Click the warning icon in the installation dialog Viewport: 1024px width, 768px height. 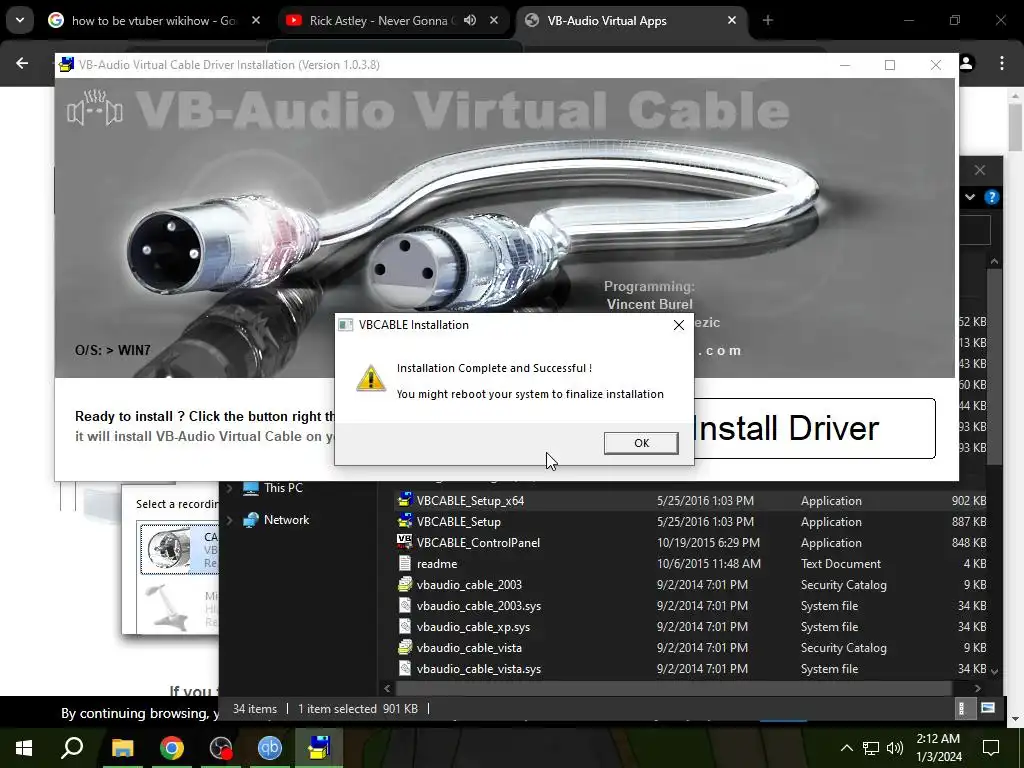(x=370, y=378)
